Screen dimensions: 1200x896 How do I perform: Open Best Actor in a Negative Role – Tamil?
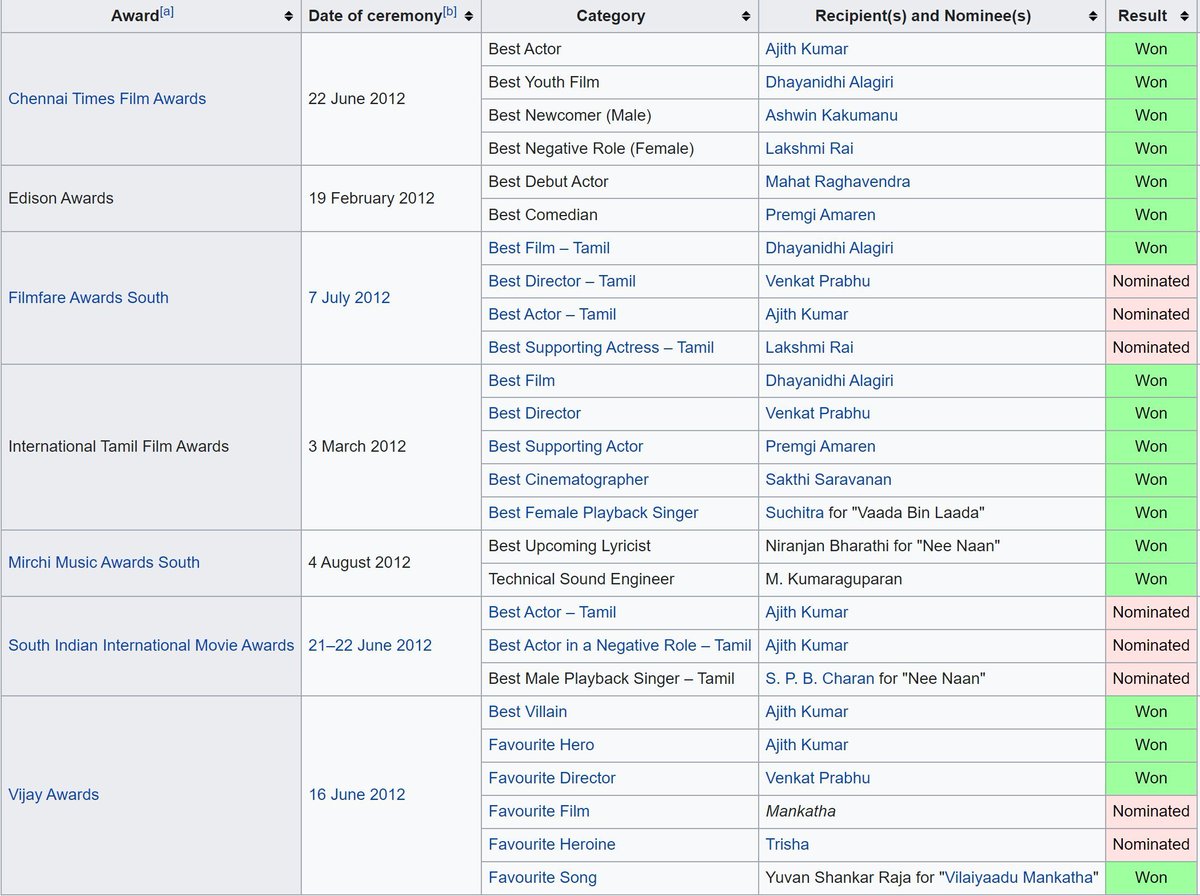tap(620, 645)
